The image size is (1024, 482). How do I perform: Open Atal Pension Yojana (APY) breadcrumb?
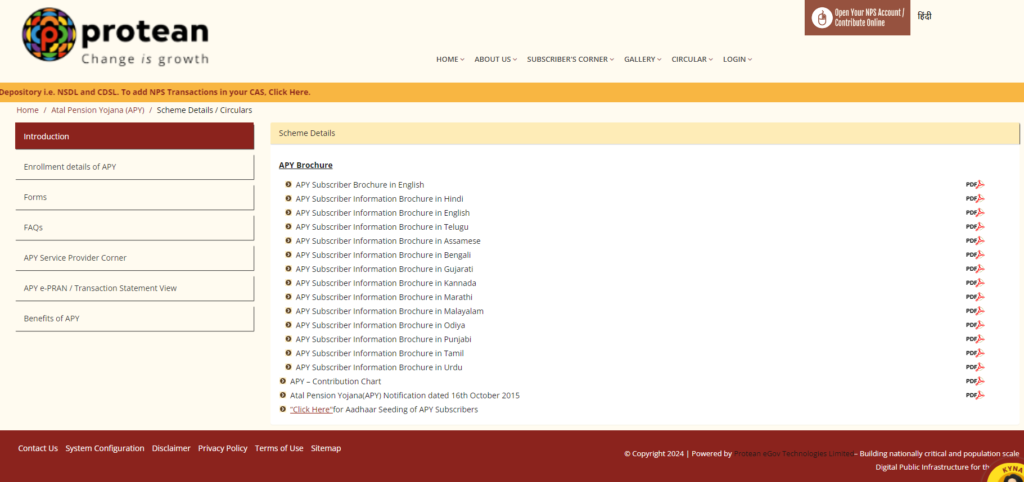click(97, 110)
